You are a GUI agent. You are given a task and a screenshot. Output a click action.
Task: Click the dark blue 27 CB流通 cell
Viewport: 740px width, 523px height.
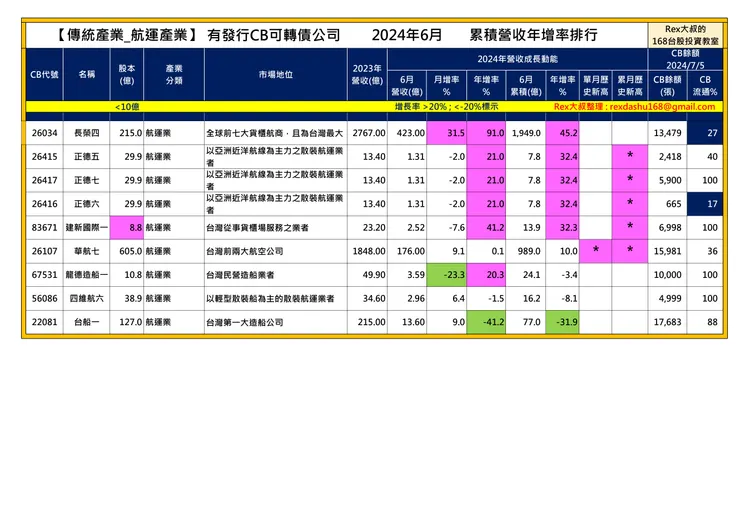(705, 133)
